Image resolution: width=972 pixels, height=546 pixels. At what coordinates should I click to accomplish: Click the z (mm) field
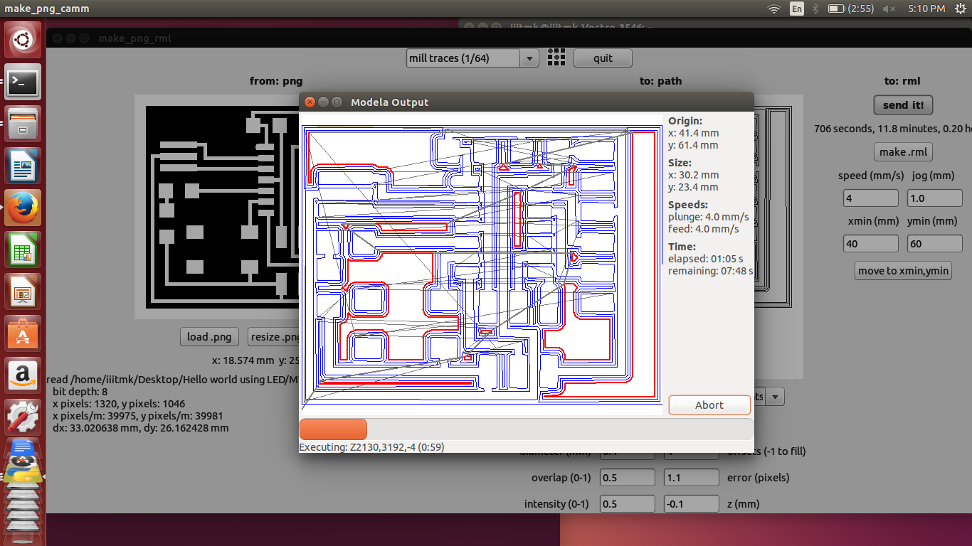[x=691, y=504]
